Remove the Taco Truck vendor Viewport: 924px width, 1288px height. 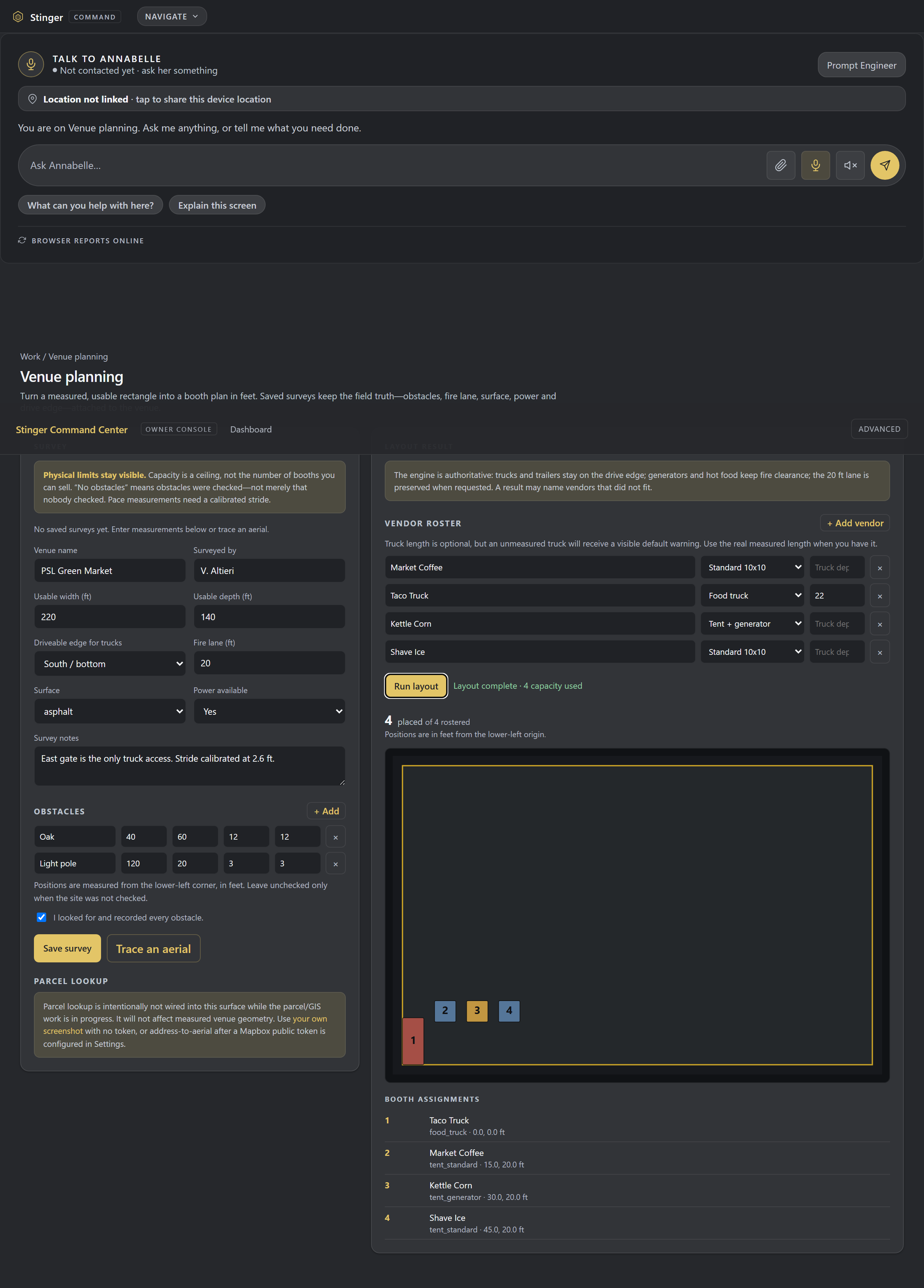[880, 595]
